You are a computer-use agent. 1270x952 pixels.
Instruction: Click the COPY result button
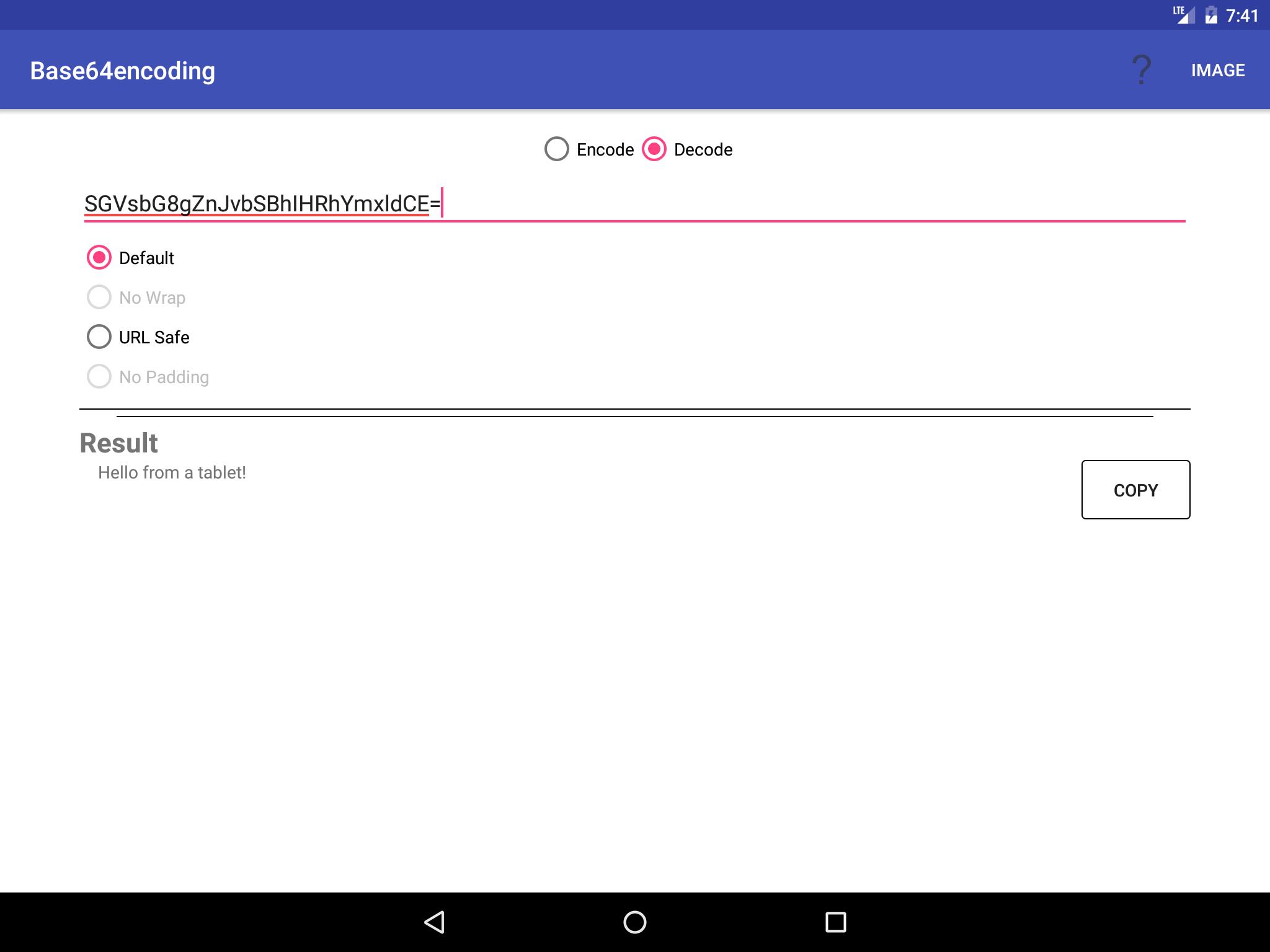1135,490
